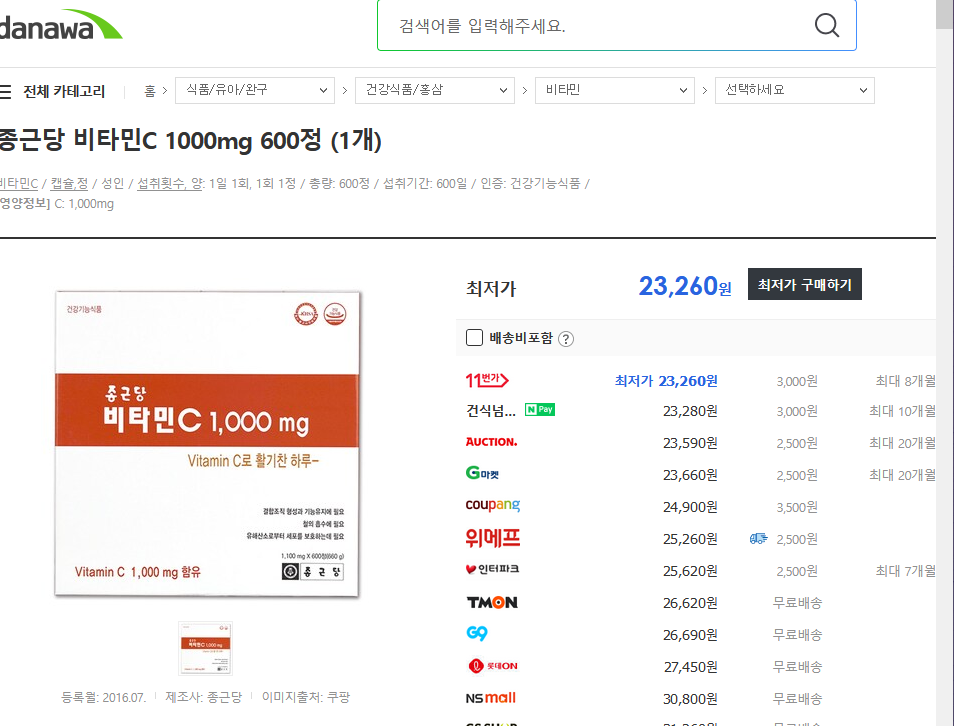Click the 최대 8개월 installment text
The image size is (954, 726).
pyautogui.click(x=905, y=381)
